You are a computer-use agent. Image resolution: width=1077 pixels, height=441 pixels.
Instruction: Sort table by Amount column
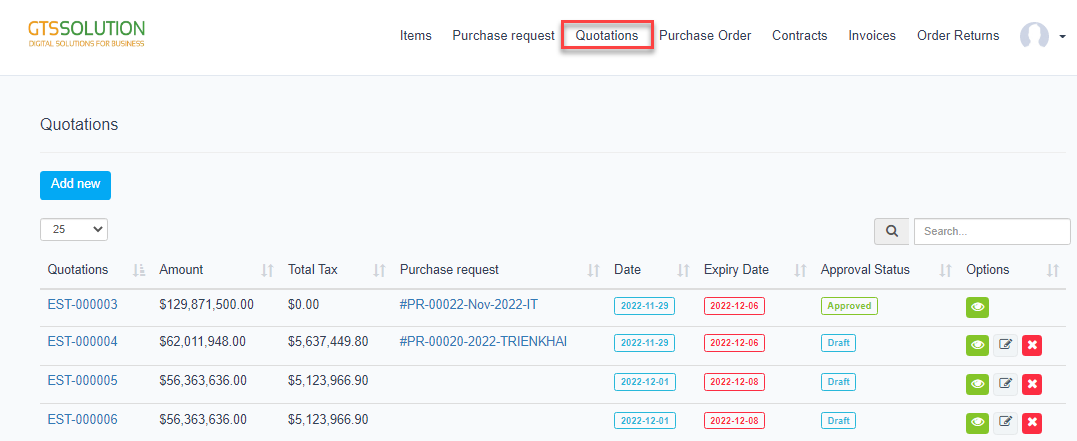pyautogui.click(x=181, y=270)
